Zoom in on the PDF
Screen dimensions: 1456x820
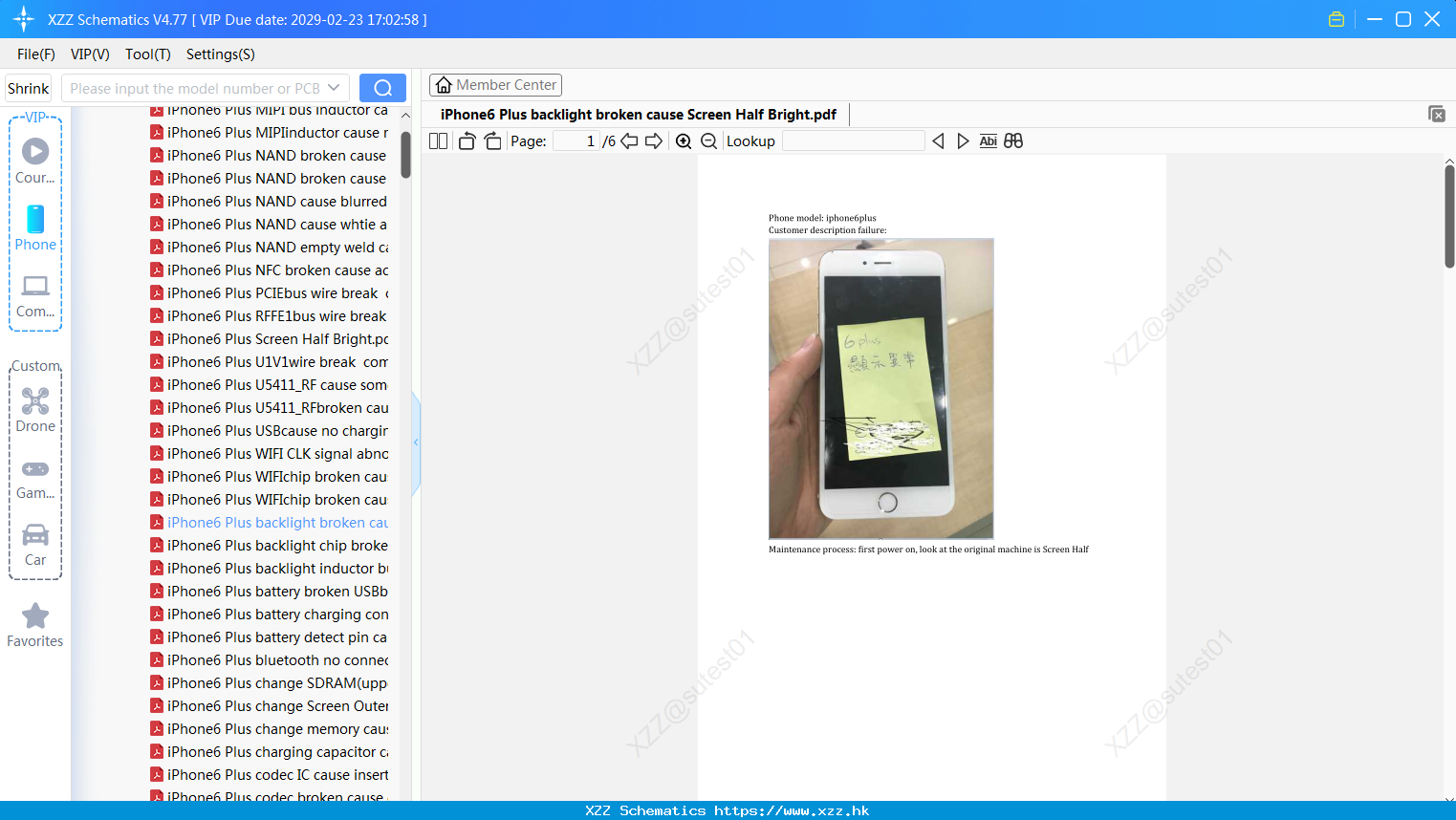pos(684,140)
